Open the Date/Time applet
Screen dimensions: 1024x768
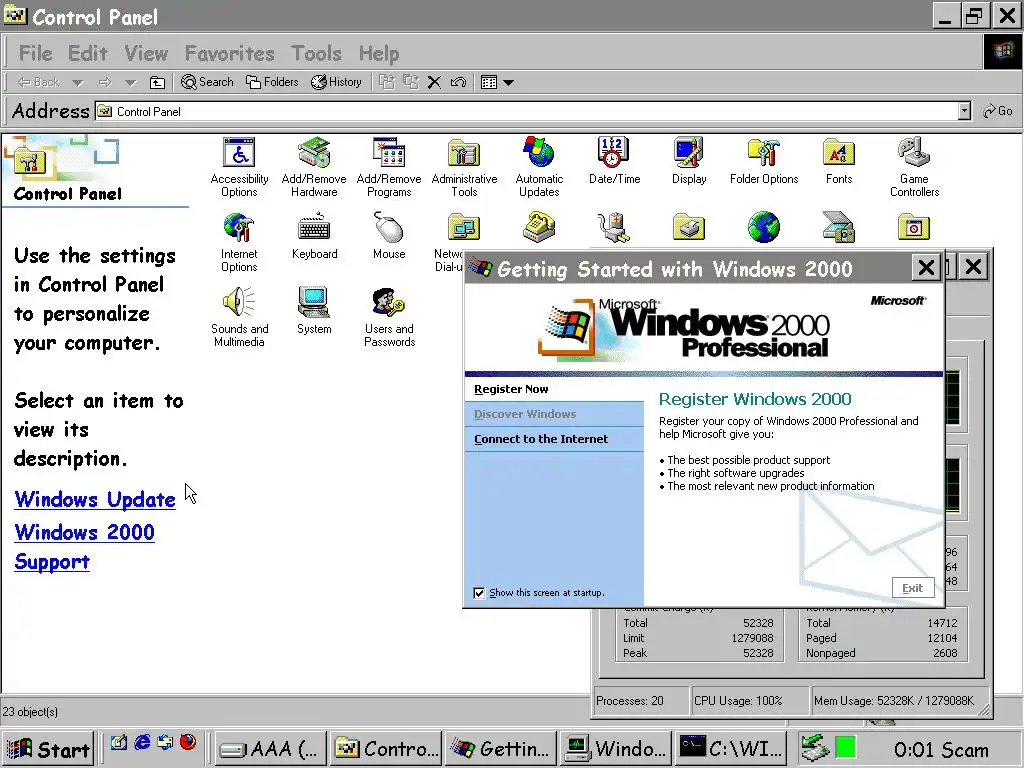(x=614, y=161)
